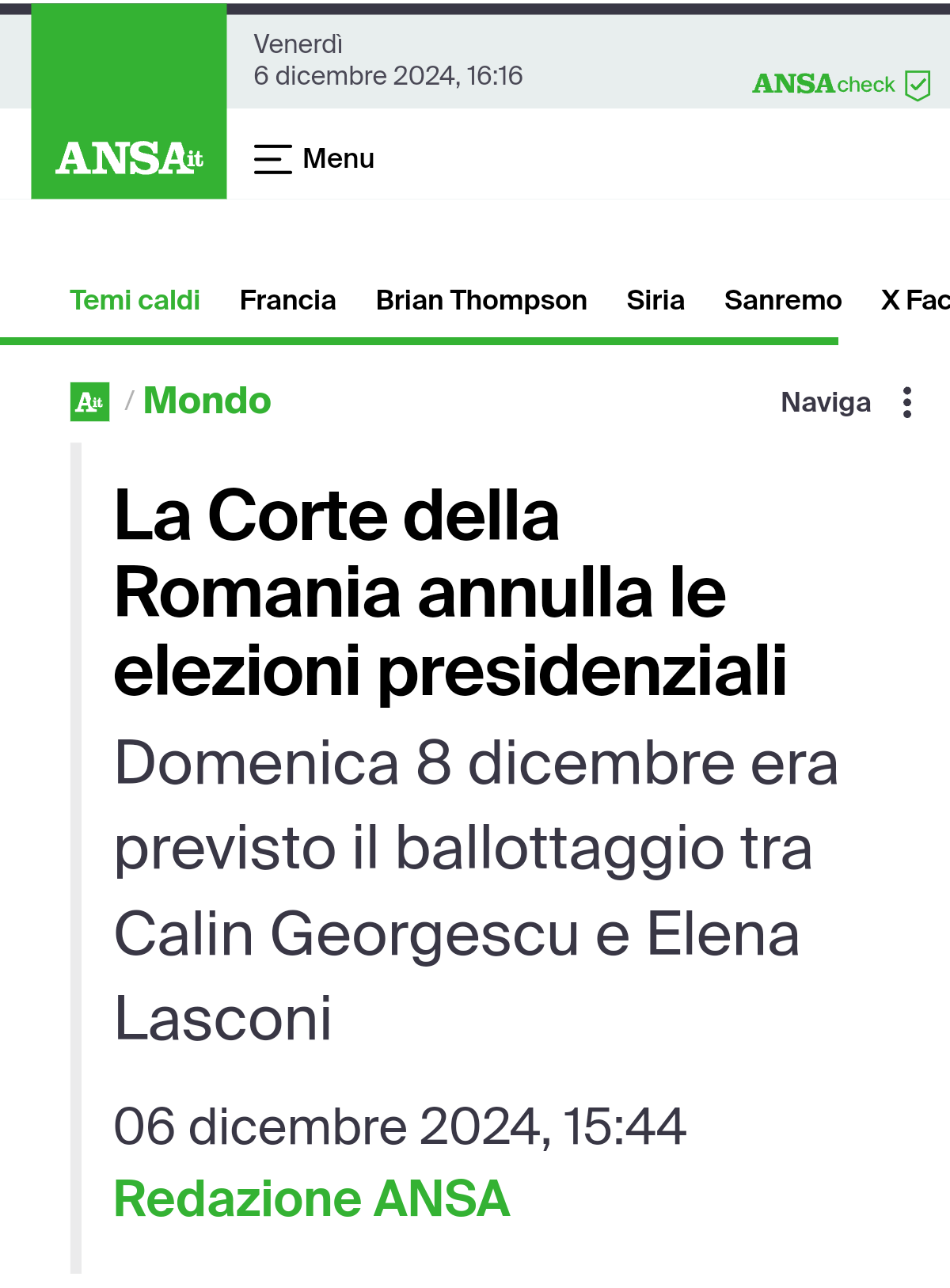The height and width of the screenshot is (1288, 950).
Task: Select the Sanremo topic
Action: 783,301
